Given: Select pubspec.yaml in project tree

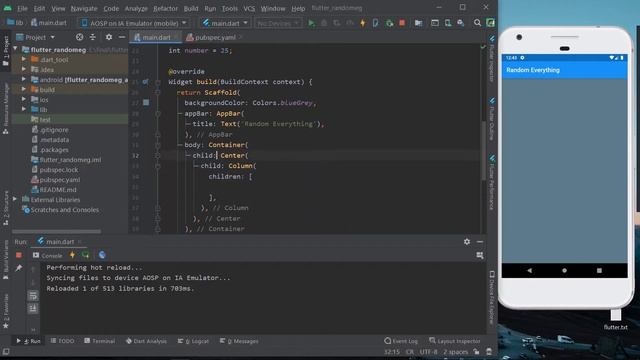Looking at the screenshot, I should click(x=60, y=180).
